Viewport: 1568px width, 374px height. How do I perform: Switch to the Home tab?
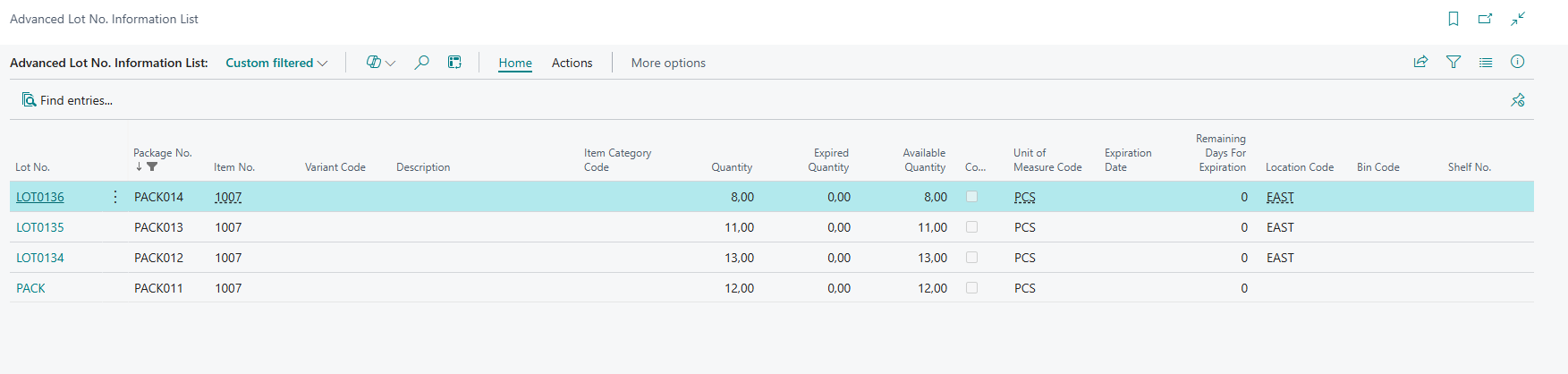(x=515, y=63)
